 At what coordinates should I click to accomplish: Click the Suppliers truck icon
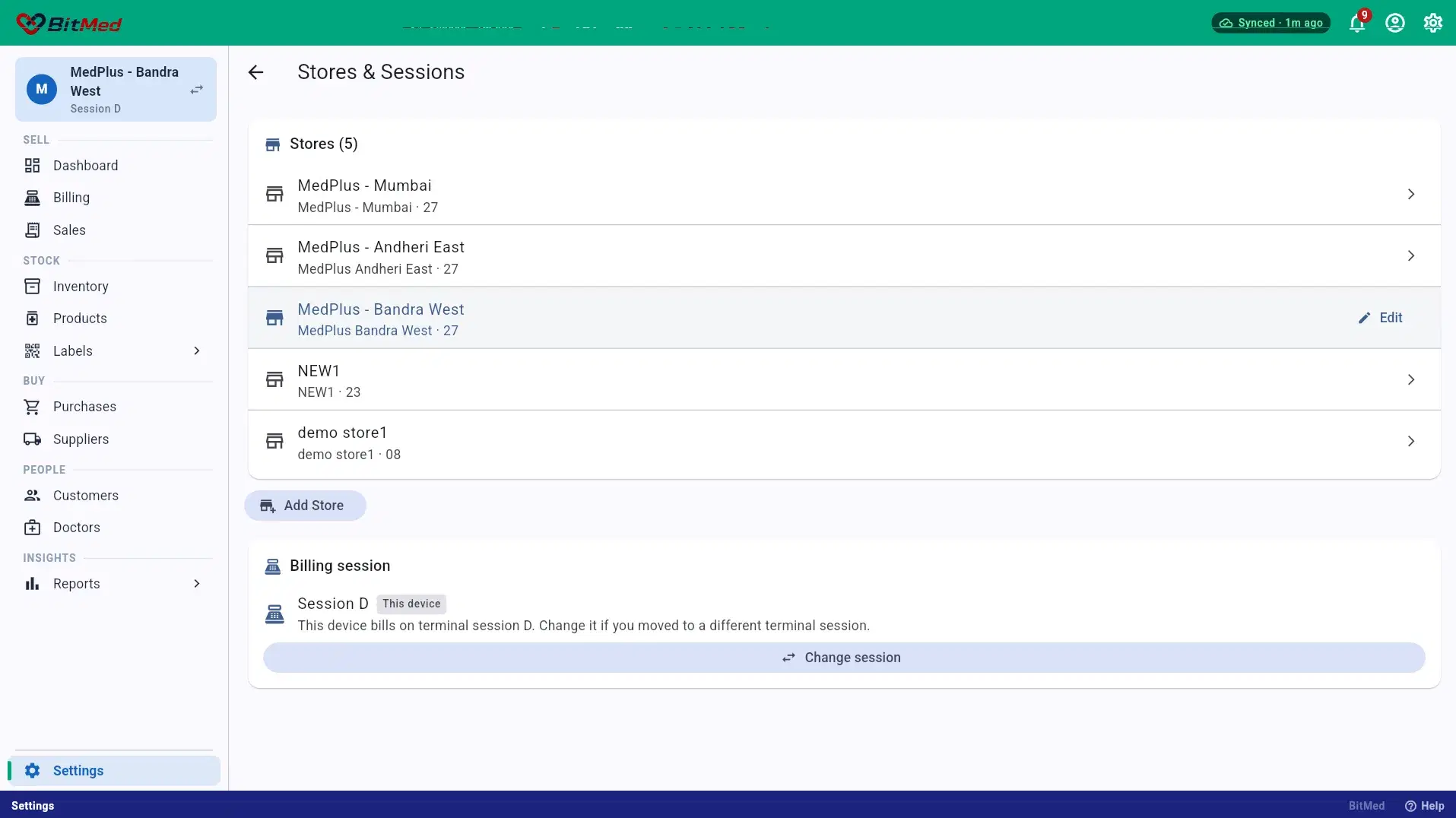tap(32, 439)
